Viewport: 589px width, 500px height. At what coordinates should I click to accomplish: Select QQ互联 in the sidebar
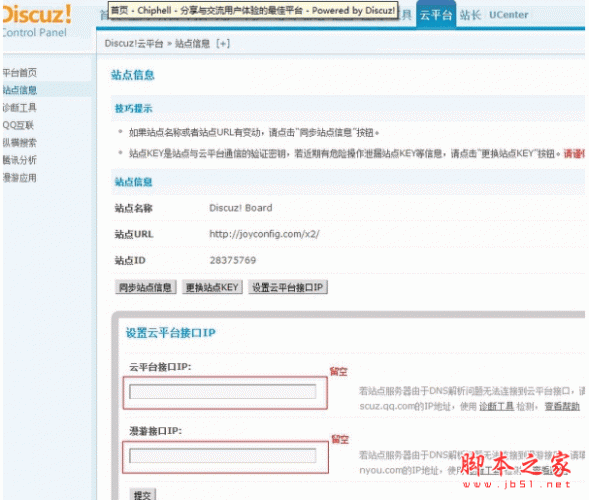18,125
